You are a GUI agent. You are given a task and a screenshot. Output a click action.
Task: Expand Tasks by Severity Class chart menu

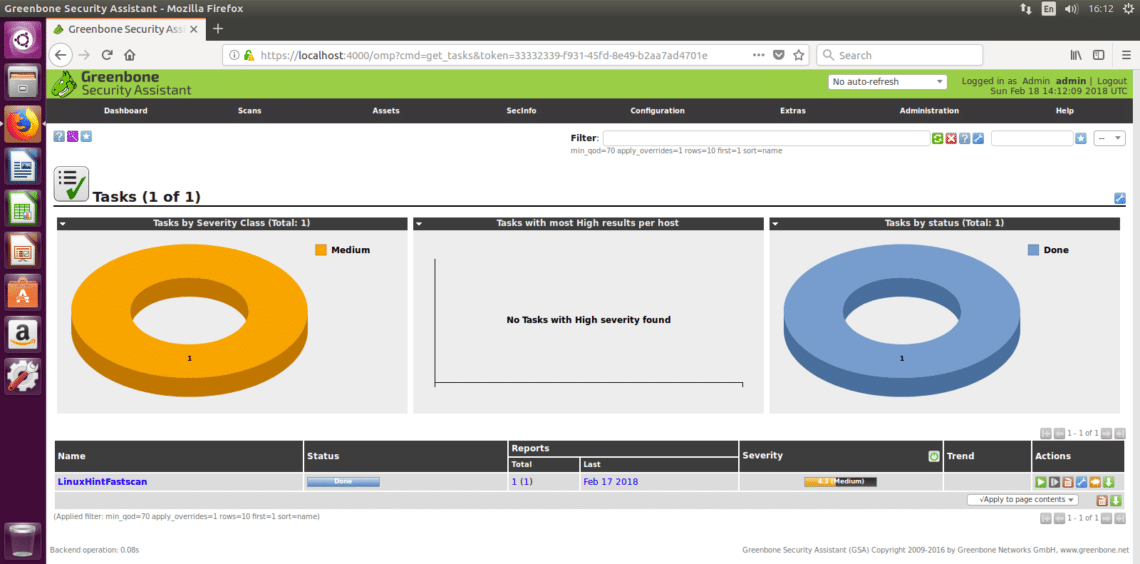pos(63,224)
